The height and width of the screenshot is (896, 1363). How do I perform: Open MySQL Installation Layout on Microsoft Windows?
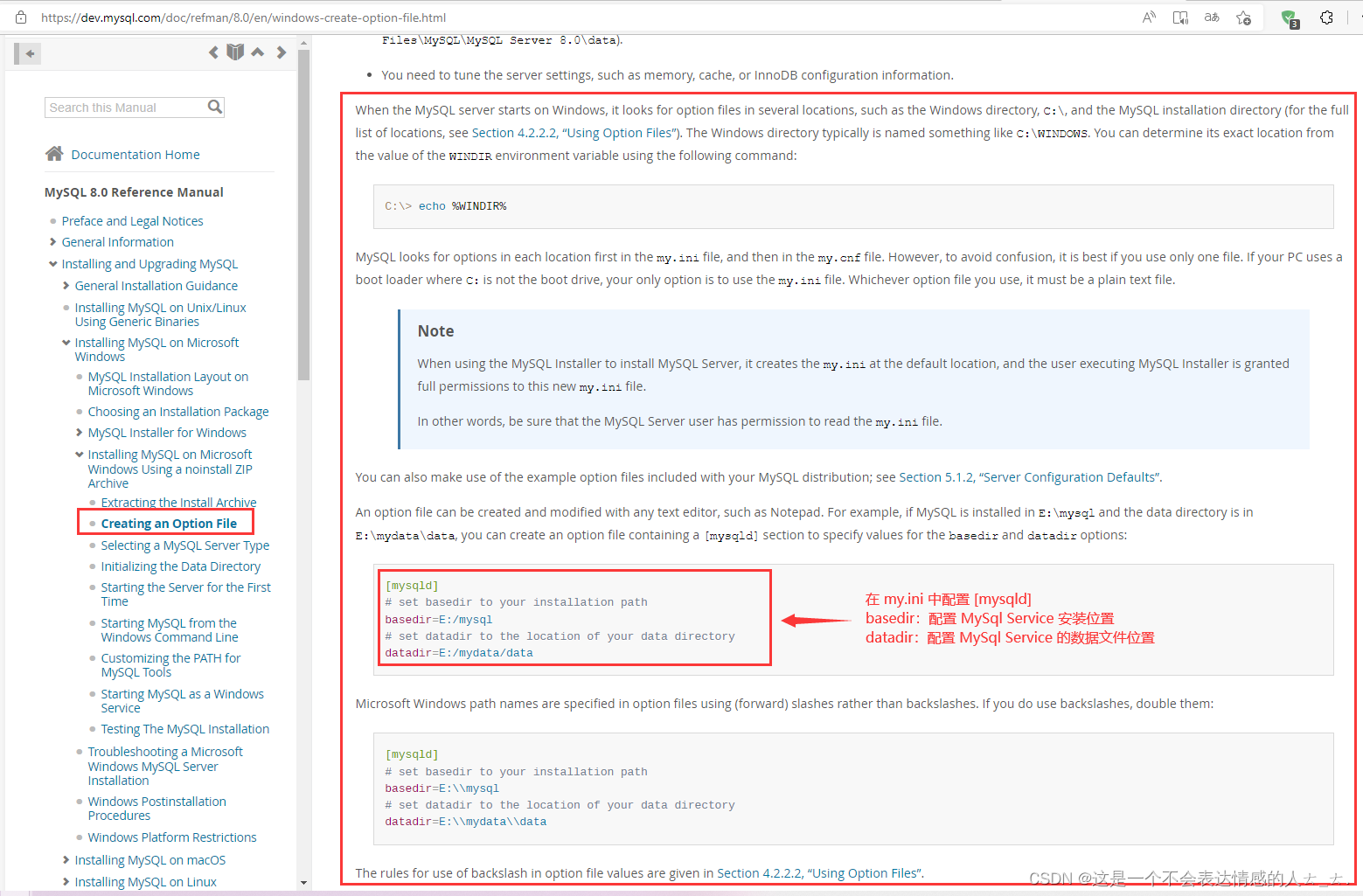pos(168,384)
